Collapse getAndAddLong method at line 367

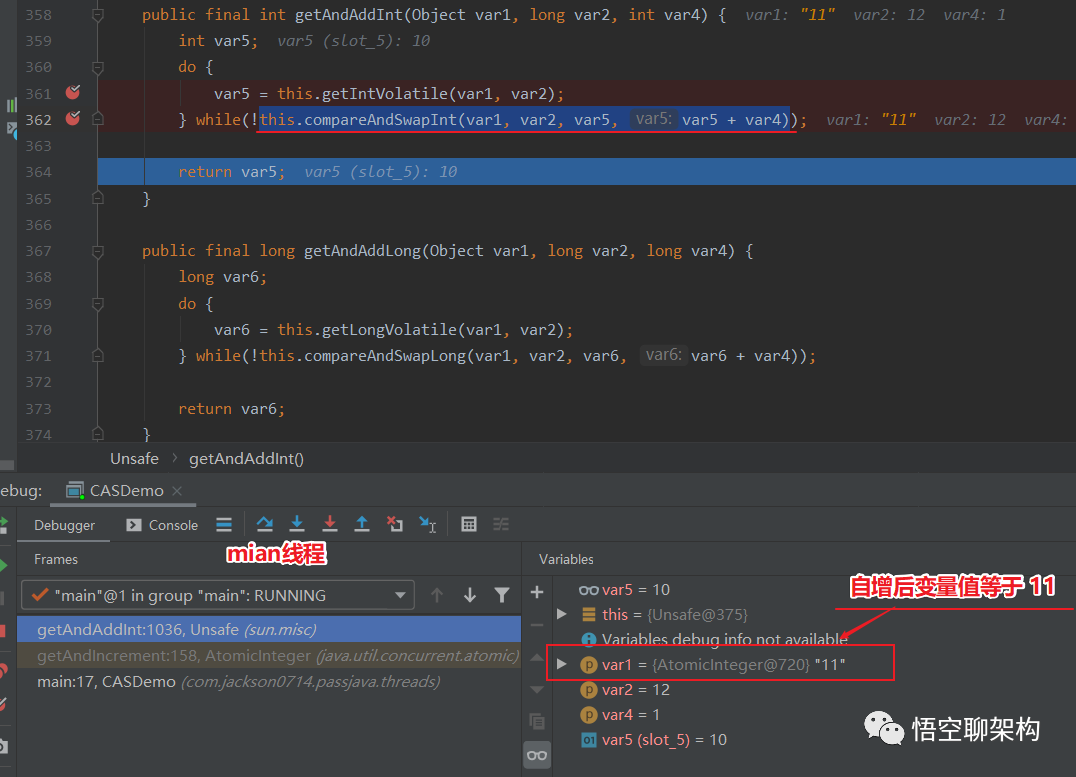[97, 251]
